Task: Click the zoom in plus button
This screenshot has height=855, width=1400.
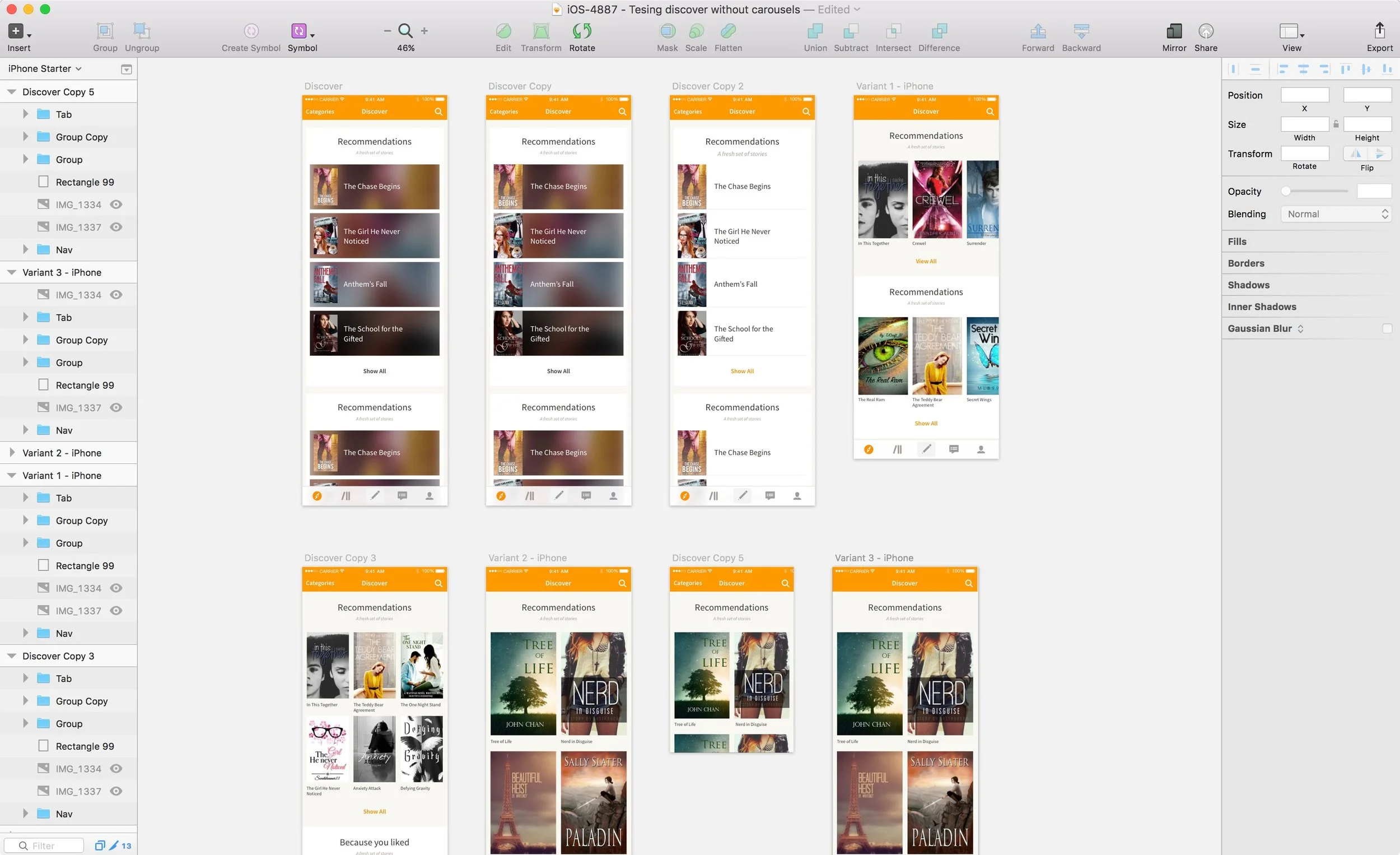Action: (424, 31)
